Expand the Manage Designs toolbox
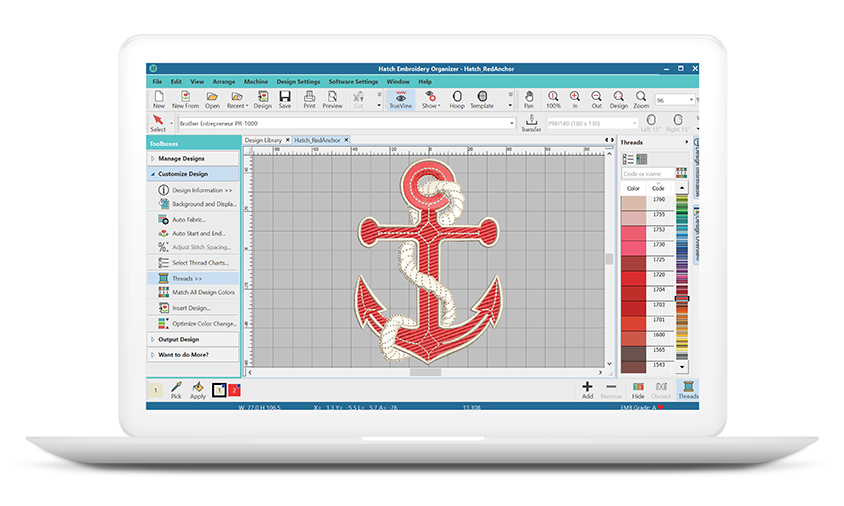 coord(193,159)
